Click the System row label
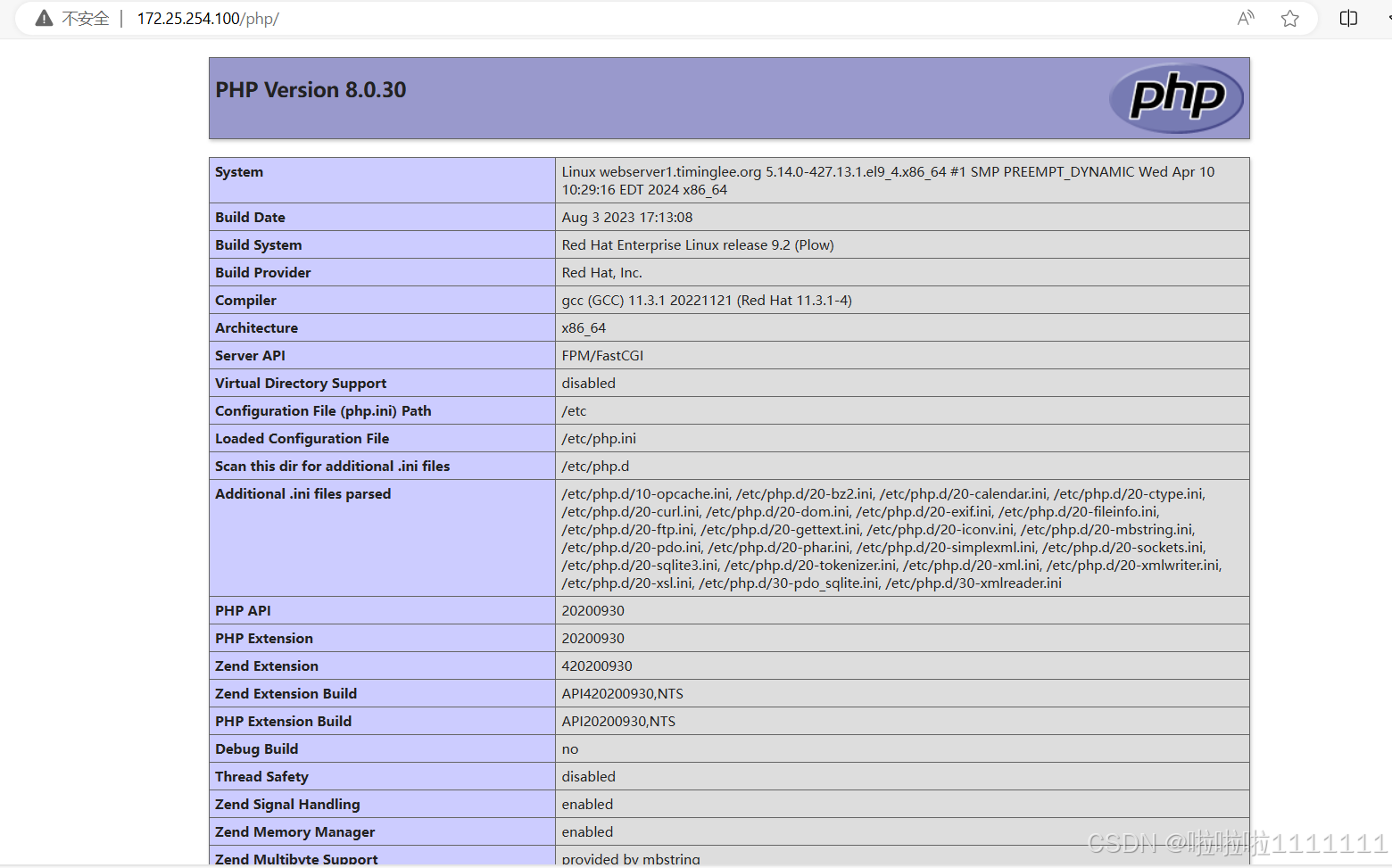Screen dimensions: 1392x868 [239, 172]
